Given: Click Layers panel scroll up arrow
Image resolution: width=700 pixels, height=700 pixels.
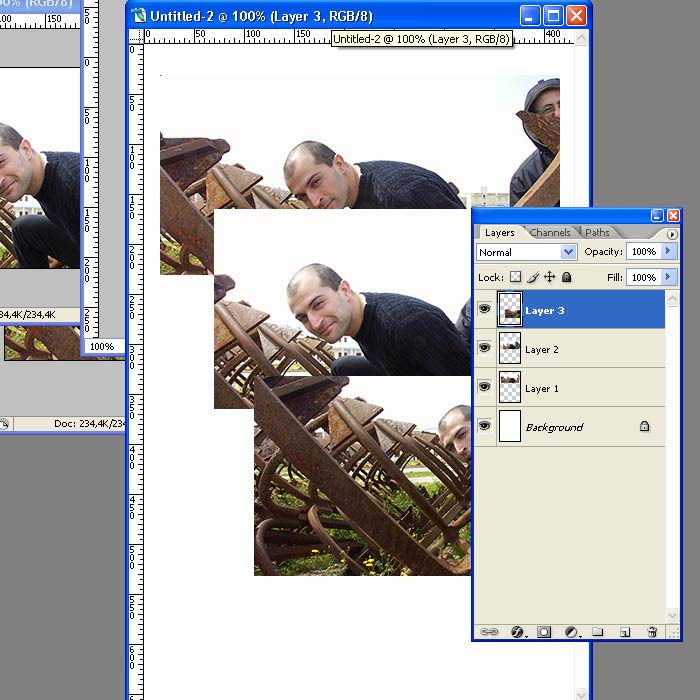Looking at the screenshot, I should click(x=672, y=298).
